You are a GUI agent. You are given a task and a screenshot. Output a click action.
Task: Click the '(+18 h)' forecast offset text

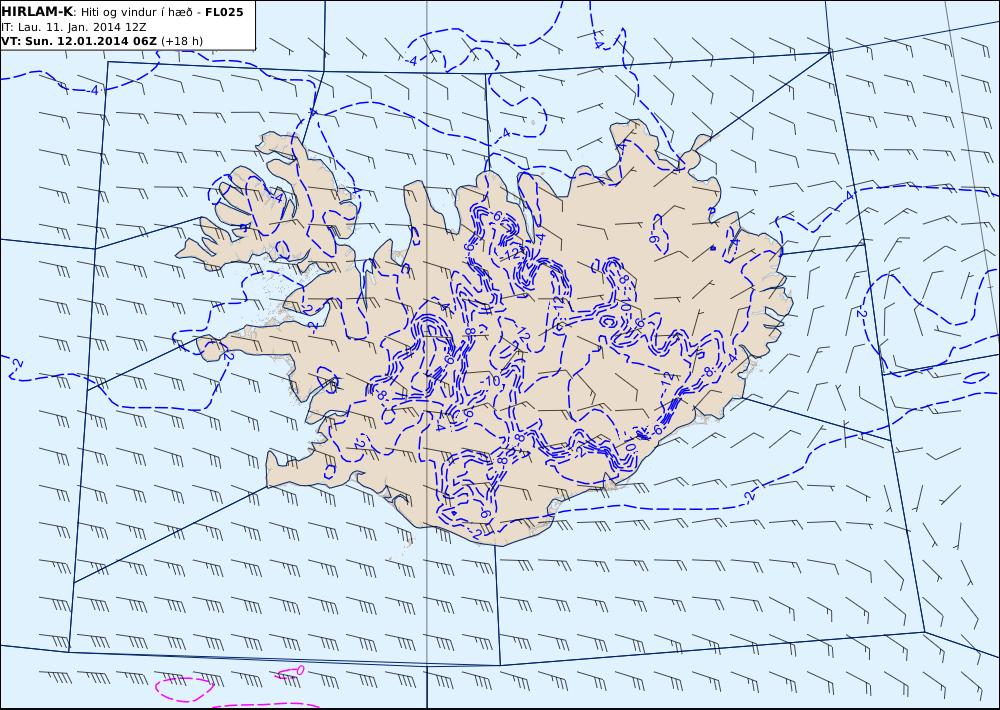[182, 41]
